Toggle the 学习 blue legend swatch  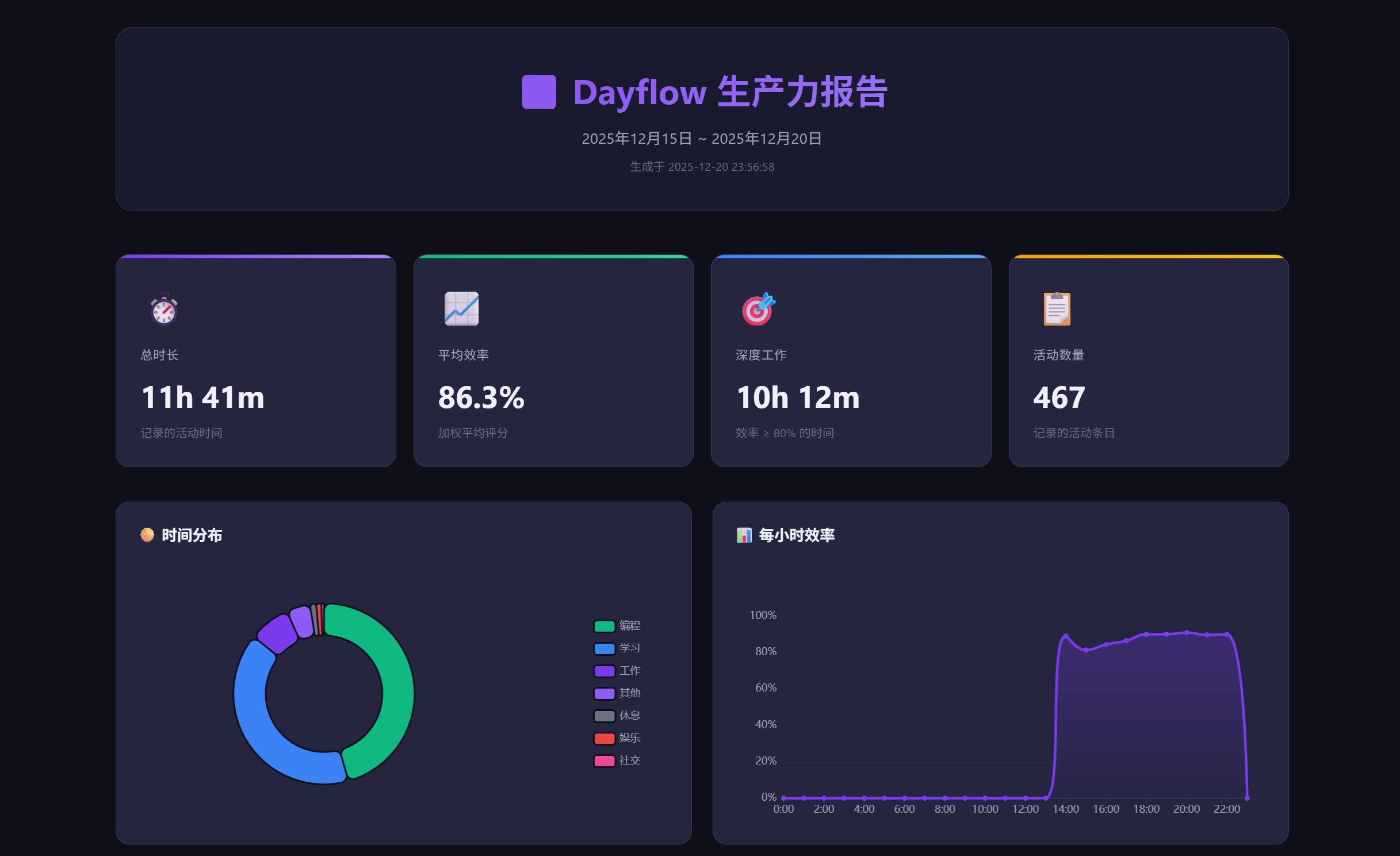pyautogui.click(x=604, y=648)
